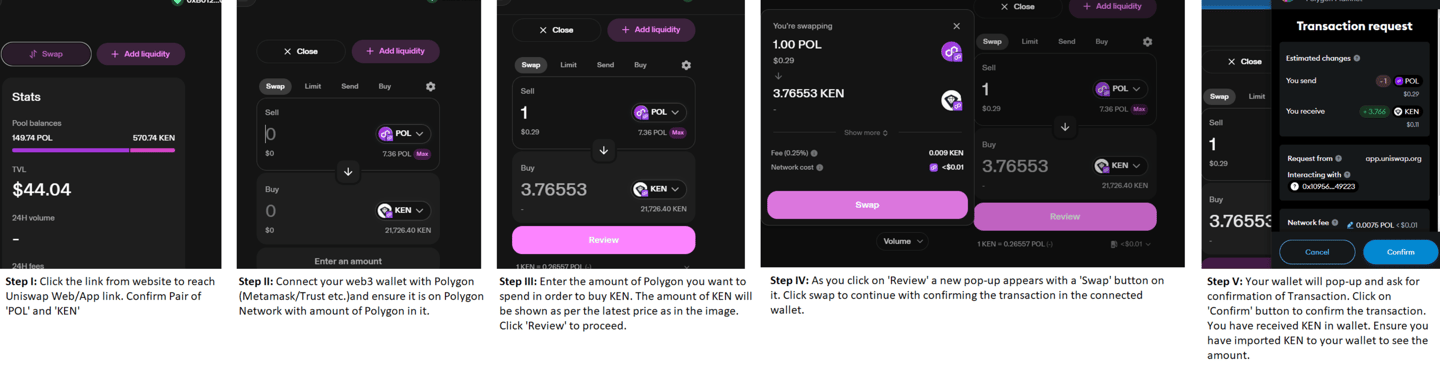Click the swap-direction arrow between empty Sell and Buy

pos(348,171)
